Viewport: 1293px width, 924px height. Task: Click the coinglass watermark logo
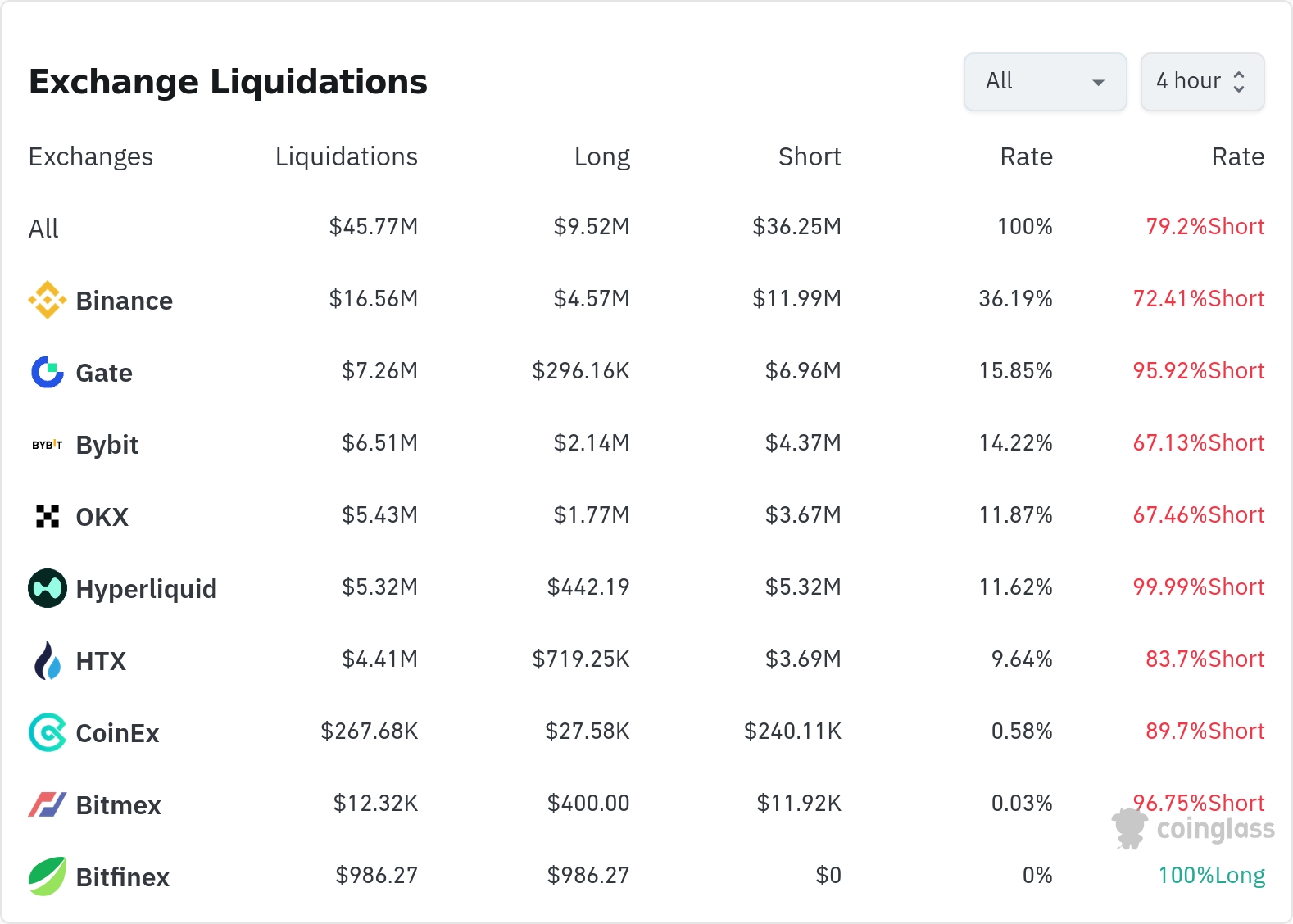[x=1194, y=829]
